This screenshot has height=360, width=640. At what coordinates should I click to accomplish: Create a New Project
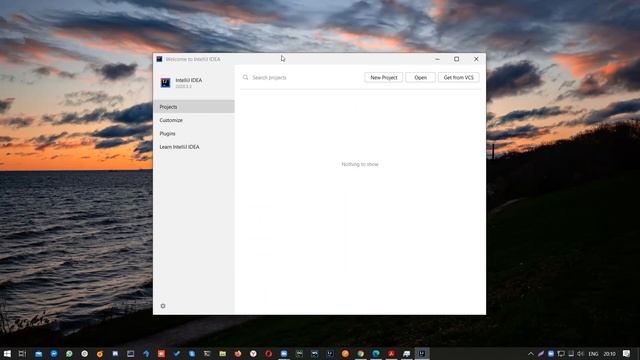pyautogui.click(x=384, y=78)
